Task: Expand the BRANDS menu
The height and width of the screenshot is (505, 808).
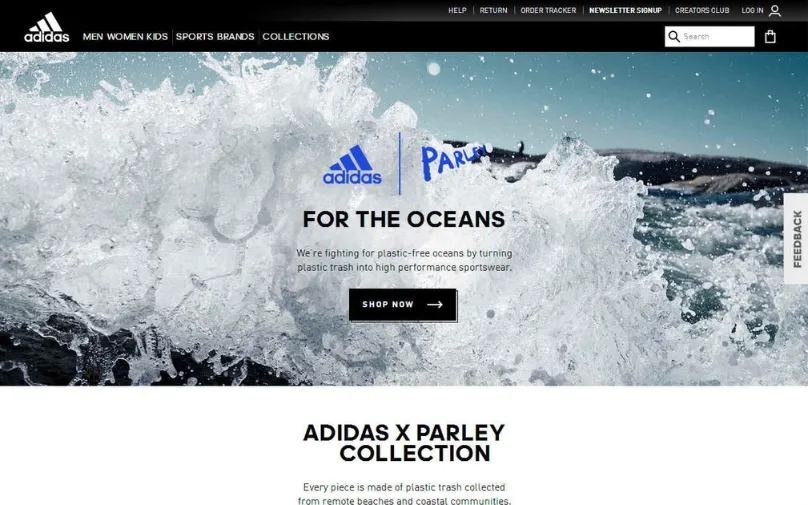Action: click(x=235, y=37)
